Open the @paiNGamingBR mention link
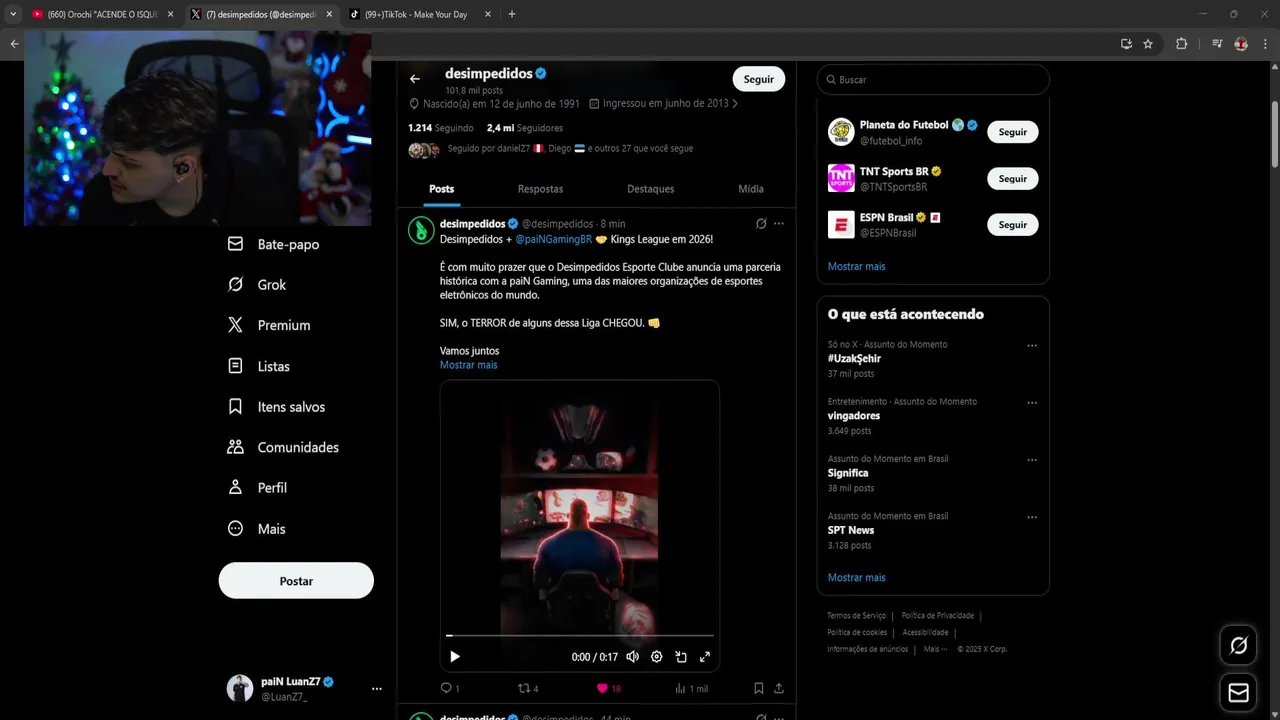Viewport: 1280px width, 720px height. [554, 239]
